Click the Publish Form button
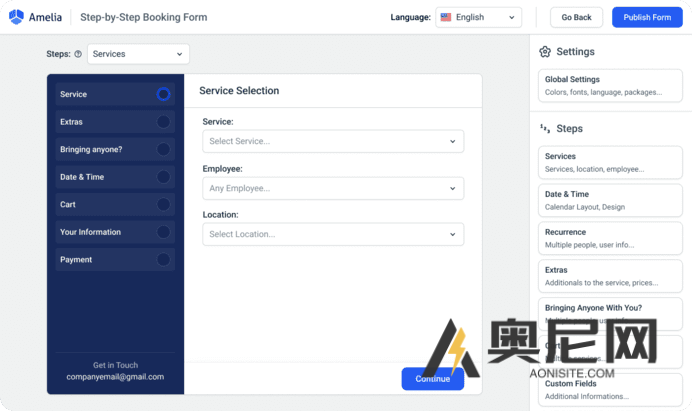 pos(647,17)
